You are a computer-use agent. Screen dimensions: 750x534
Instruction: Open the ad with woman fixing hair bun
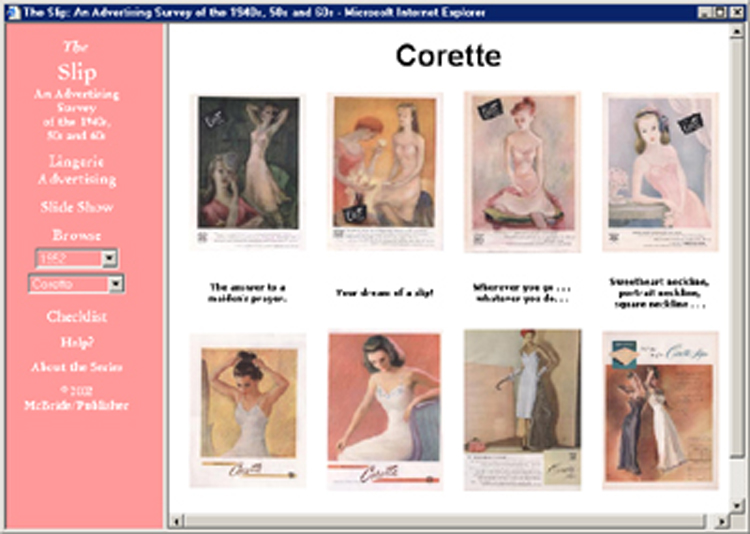click(x=248, y=411)
